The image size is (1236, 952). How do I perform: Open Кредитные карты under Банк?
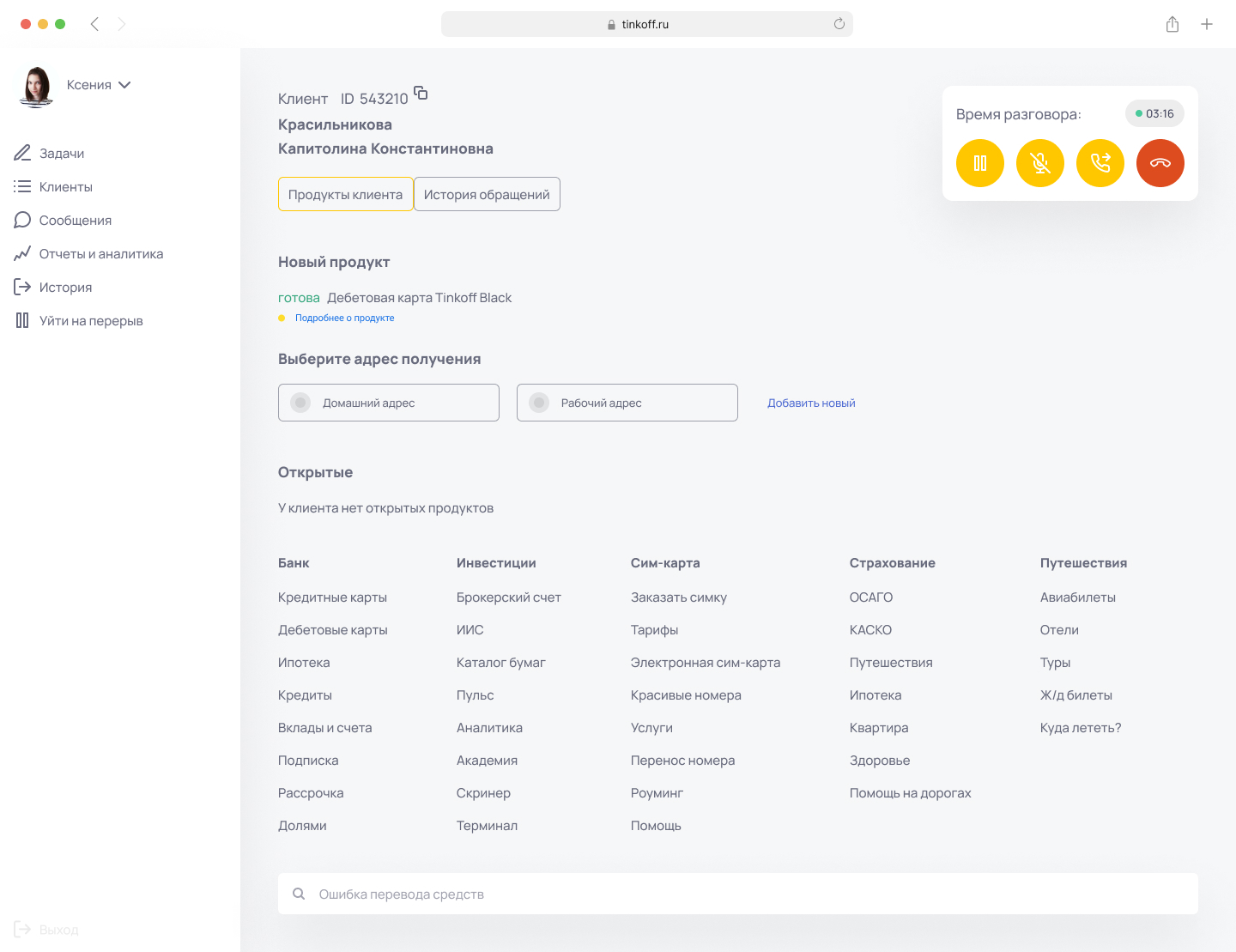point(332,597)
